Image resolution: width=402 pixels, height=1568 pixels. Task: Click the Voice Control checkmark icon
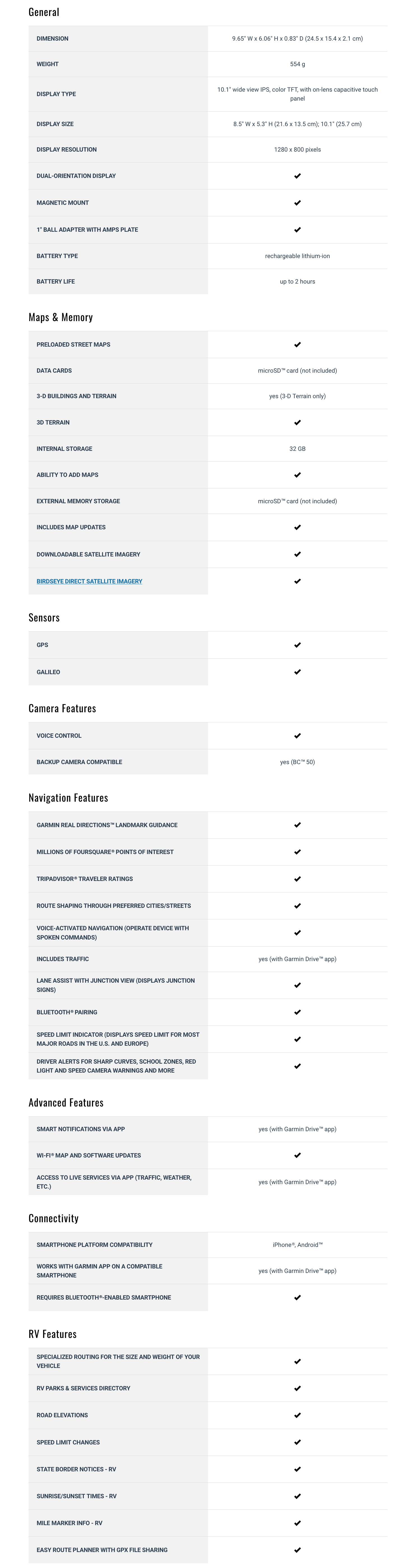(x=297, y=736)
